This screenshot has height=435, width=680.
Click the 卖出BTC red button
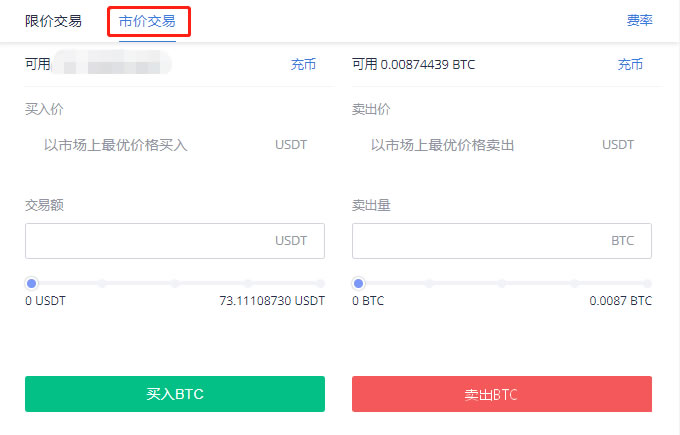point(502,394)
